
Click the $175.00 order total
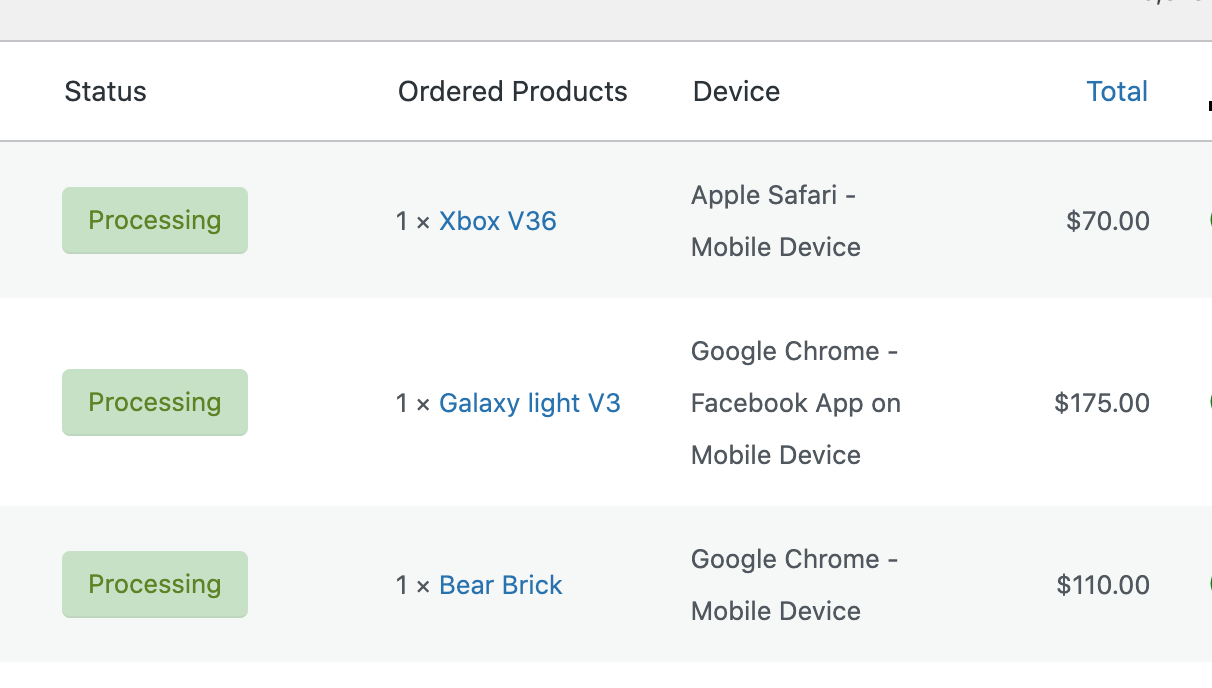point(1102,403)
